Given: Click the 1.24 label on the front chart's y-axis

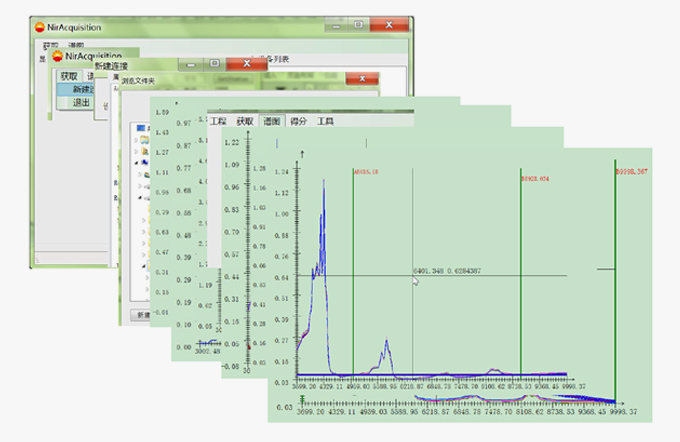Looking at the screenshot, I should tap(282, 172).
